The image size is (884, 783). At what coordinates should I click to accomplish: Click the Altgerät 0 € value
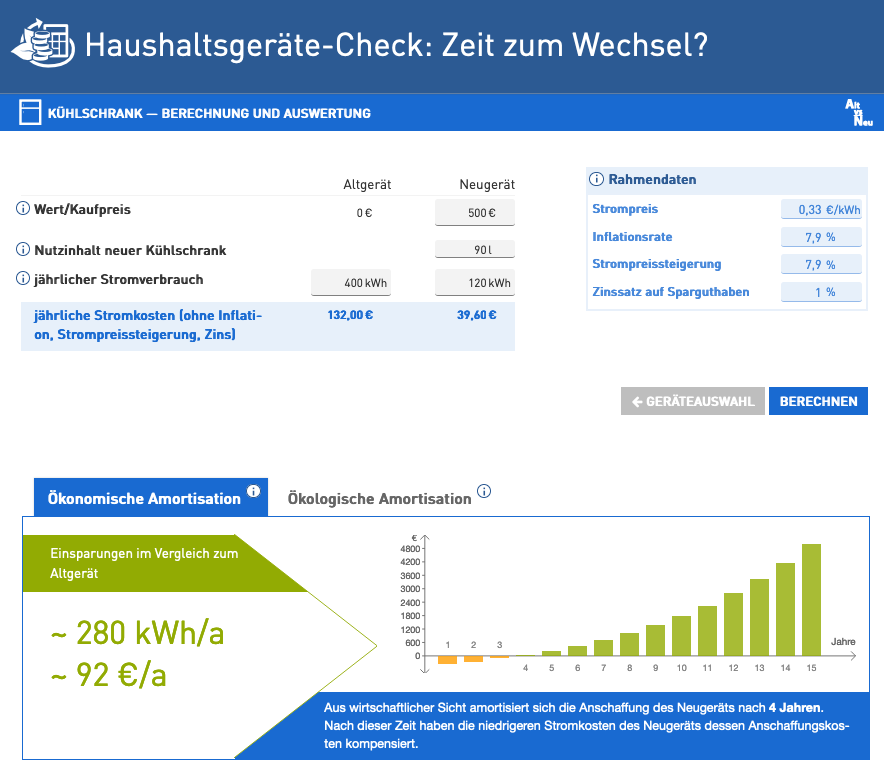(x=364, y=213)
